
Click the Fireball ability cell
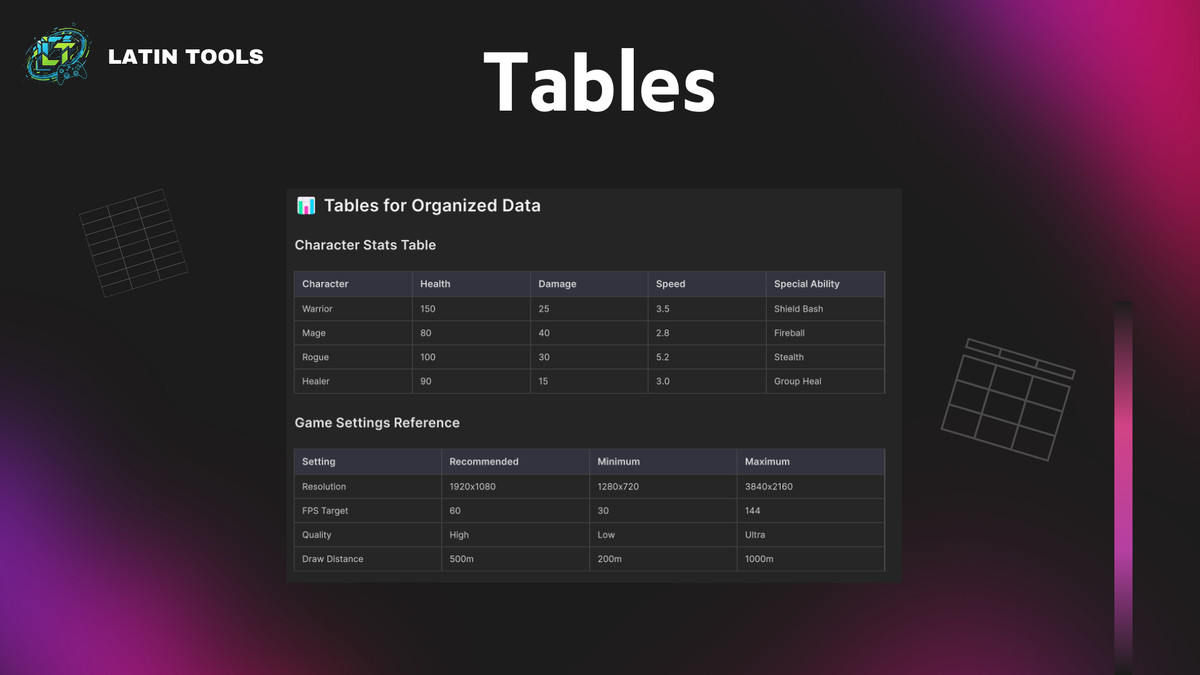789,333
